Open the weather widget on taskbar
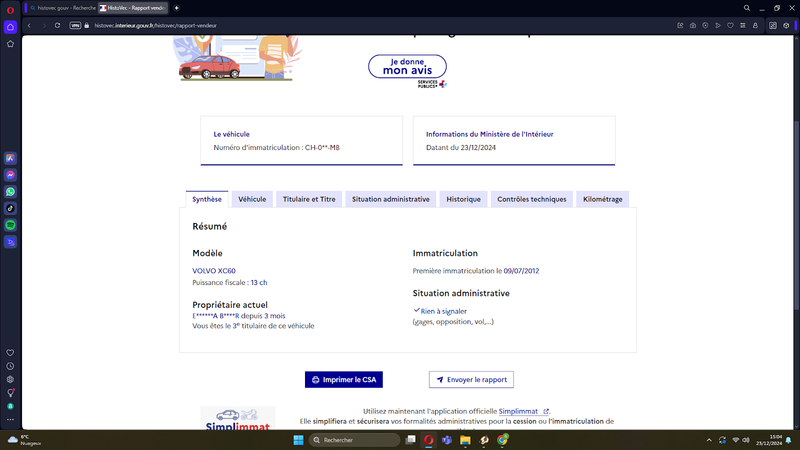 (x=24, y=440)
